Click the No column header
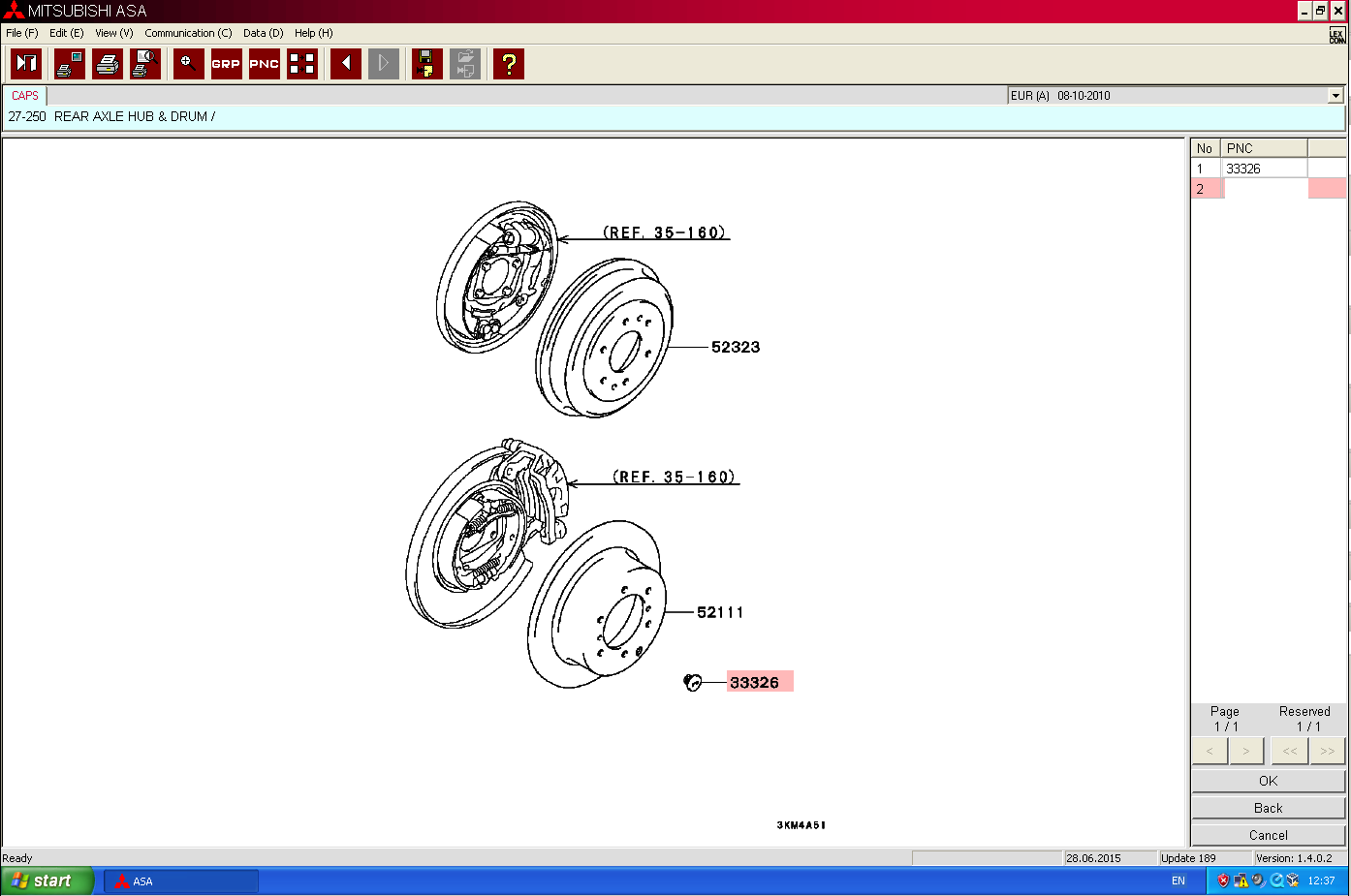The image size is (1351, 896). coord(1205,148)
